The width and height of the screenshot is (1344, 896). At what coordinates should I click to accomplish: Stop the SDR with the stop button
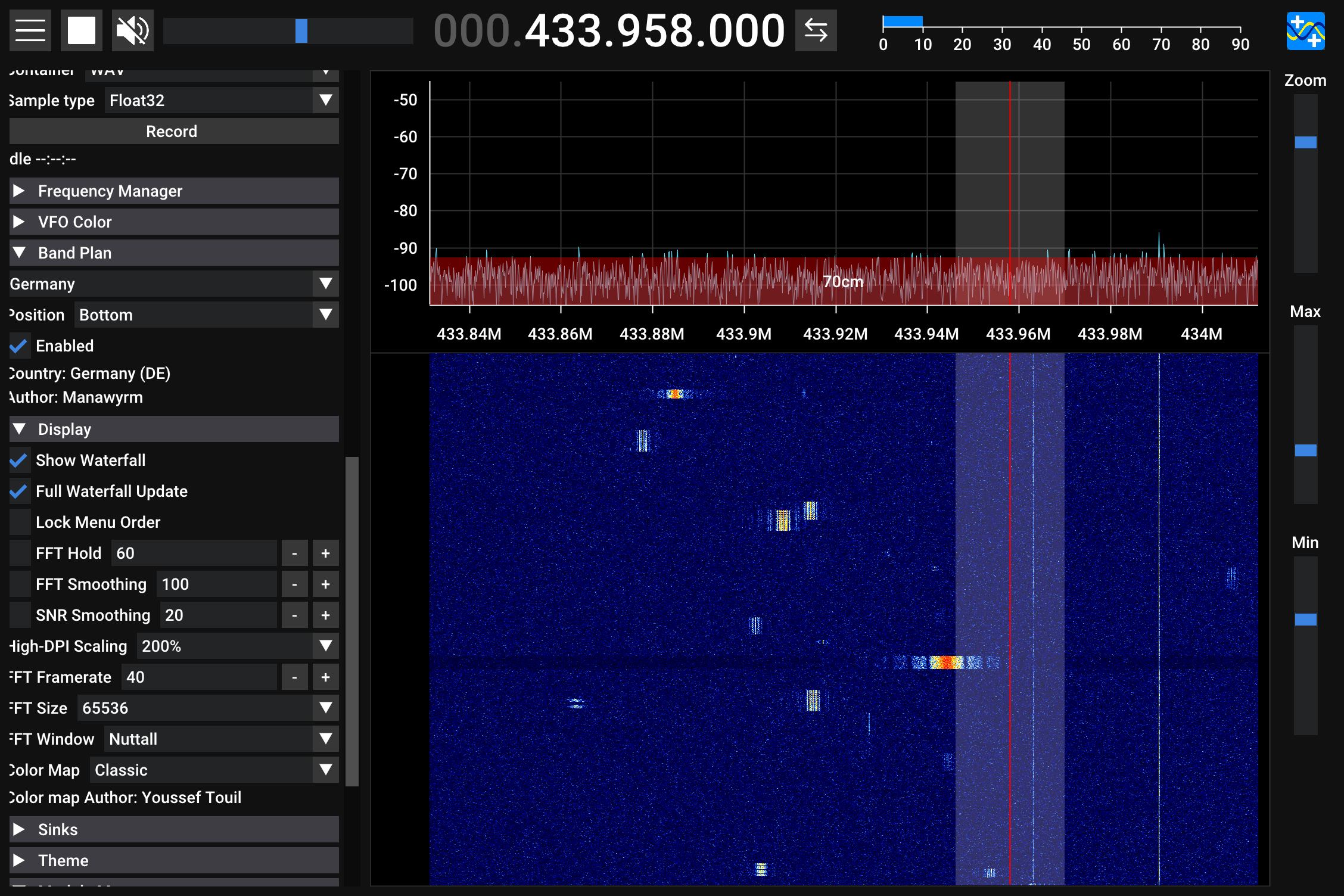point(82,30)
